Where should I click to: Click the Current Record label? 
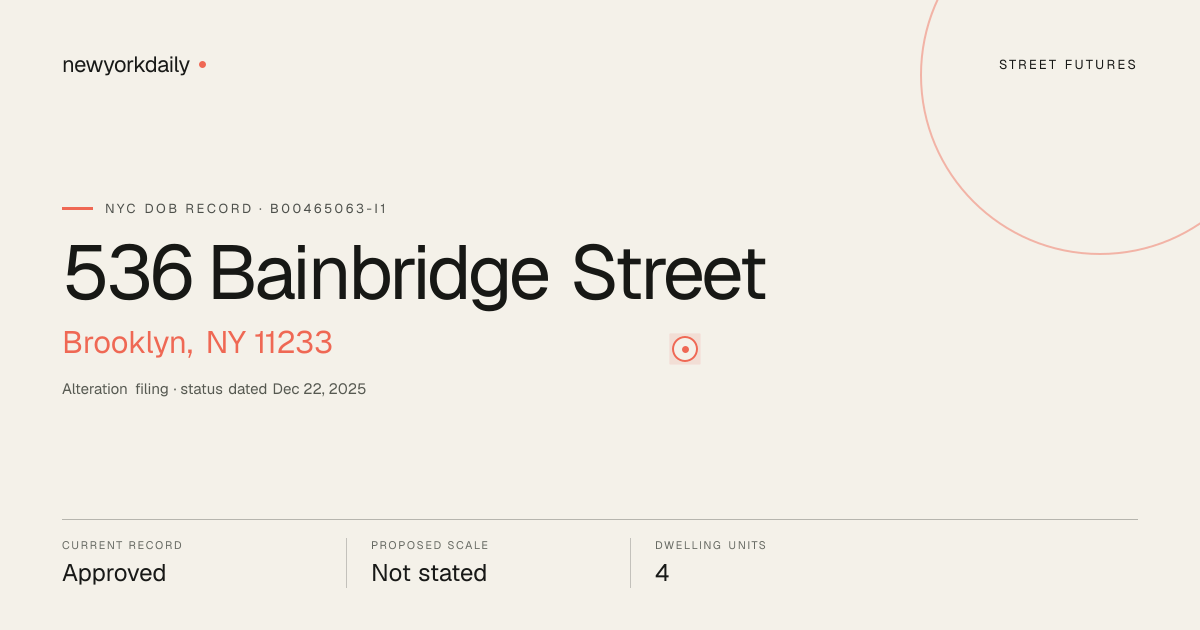[x=122, y=546]
